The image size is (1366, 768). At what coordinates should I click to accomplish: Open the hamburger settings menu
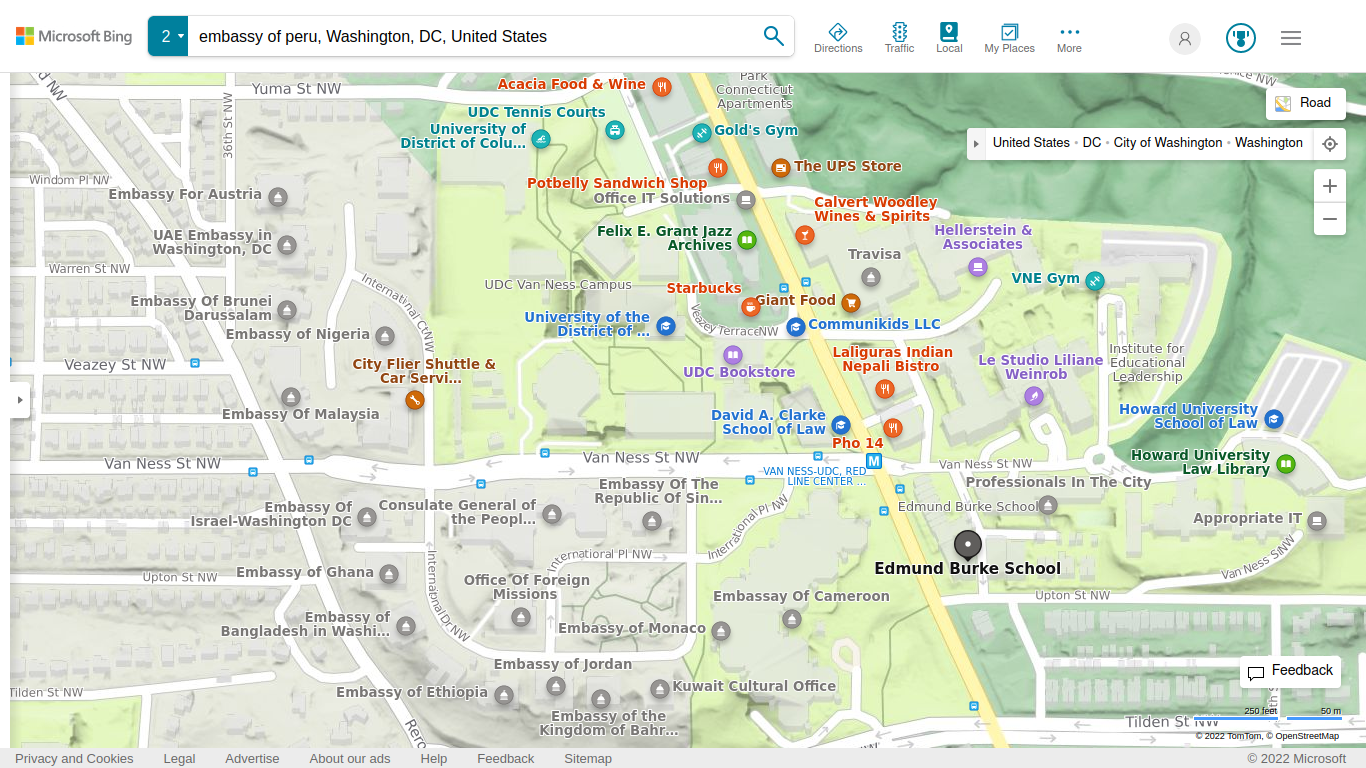(x=1291, y=38)
